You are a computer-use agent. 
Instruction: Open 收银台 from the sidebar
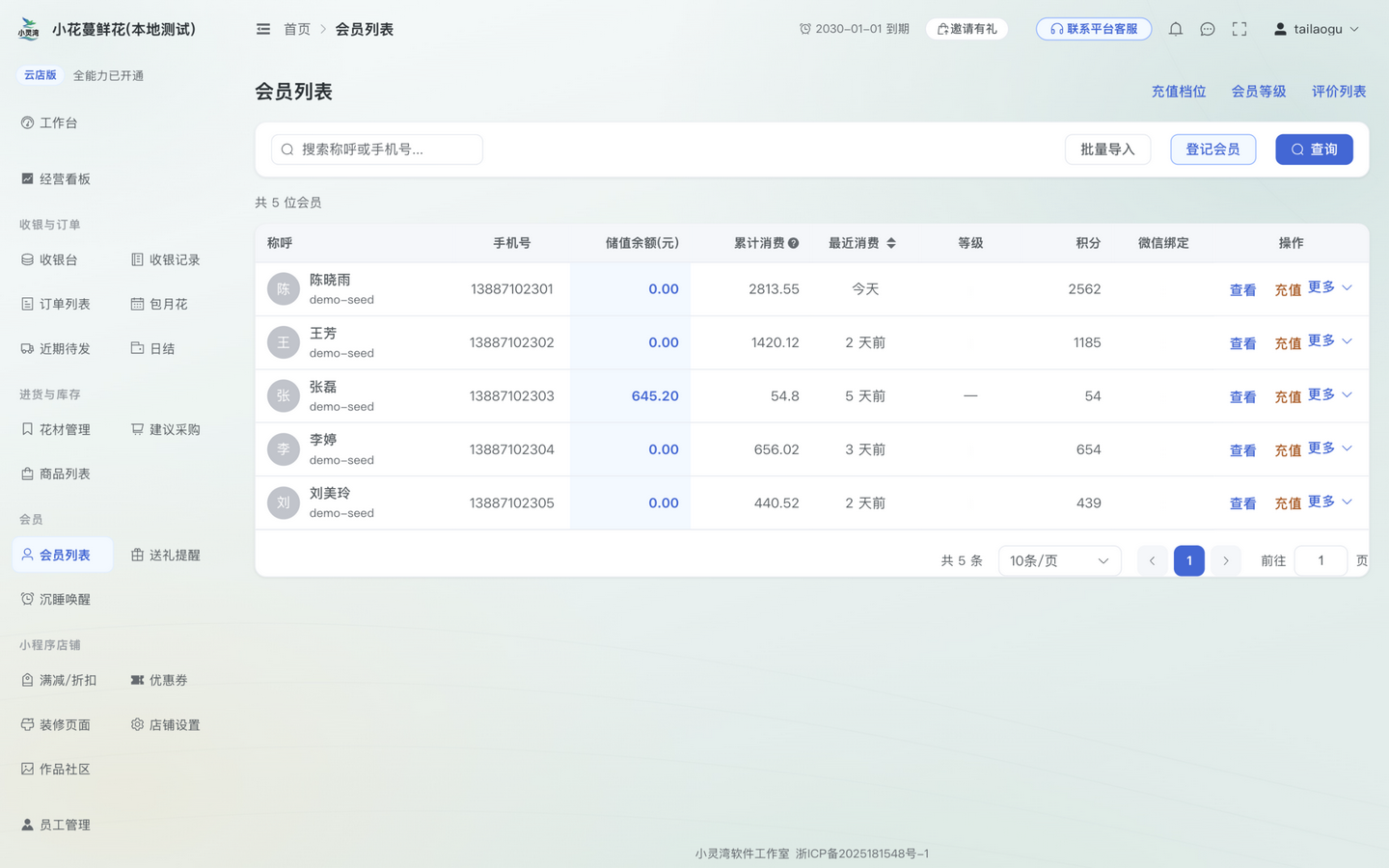pyautogui.click(x=49, y=259)
